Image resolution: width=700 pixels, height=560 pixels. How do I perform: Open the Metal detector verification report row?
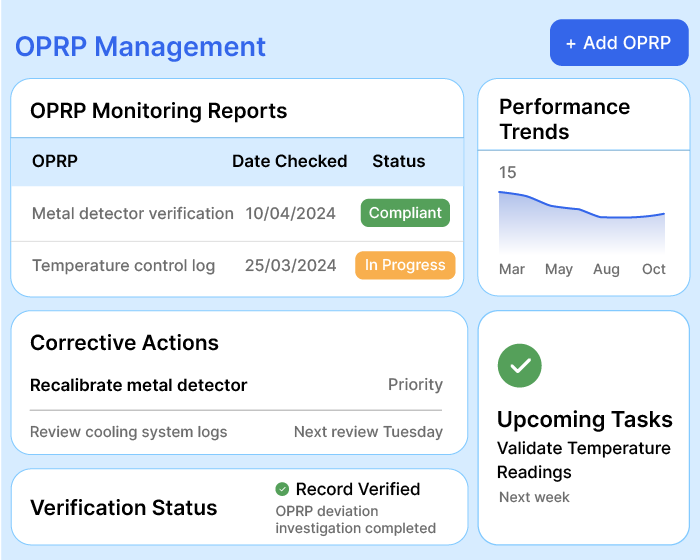(x=132, y=213)
